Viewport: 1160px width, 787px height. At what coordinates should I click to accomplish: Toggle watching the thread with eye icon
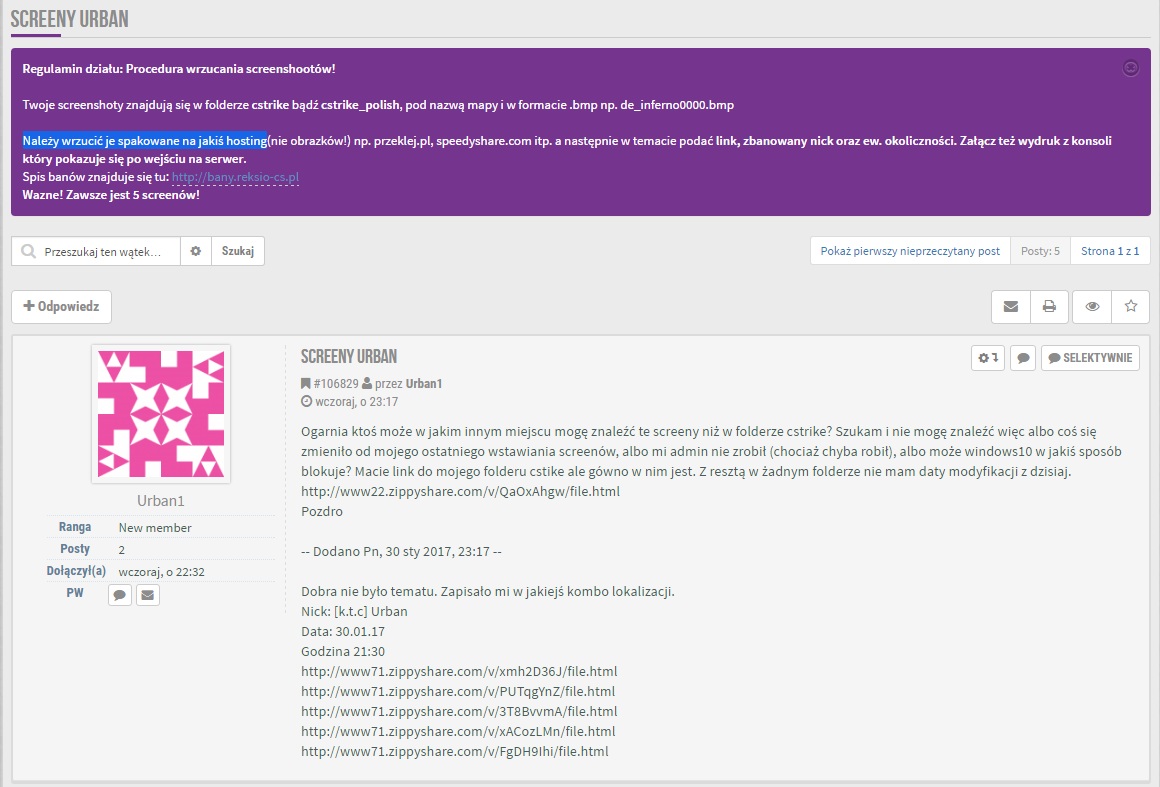1092,307
